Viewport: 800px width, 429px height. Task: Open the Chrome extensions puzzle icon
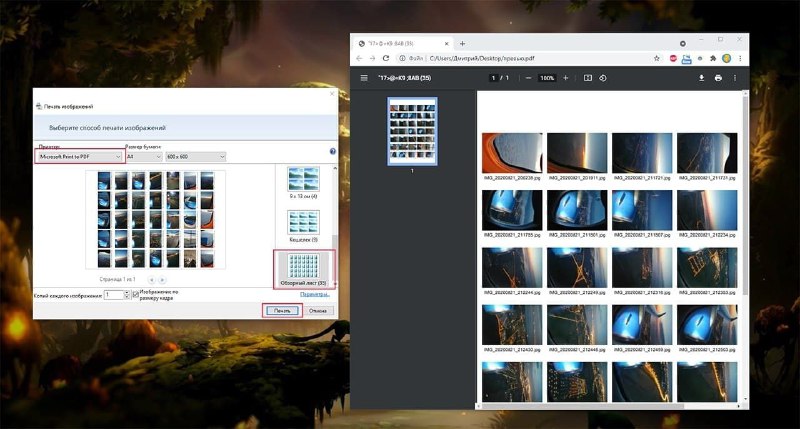(713, 58)
